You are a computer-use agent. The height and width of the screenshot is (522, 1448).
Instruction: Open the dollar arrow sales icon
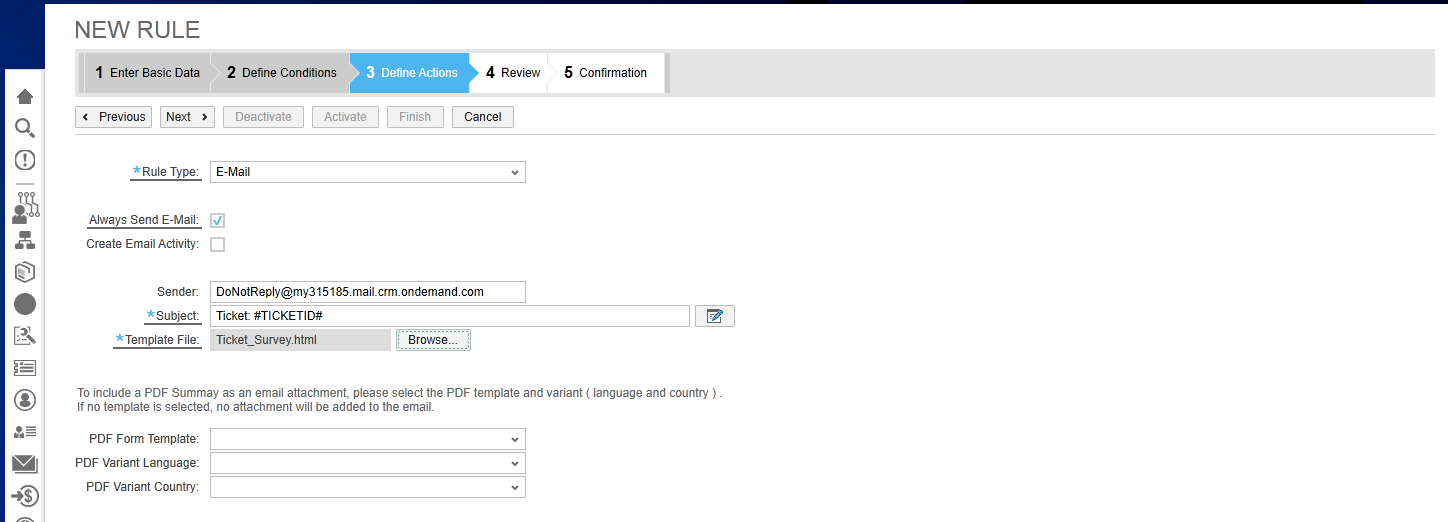pyautogui.click(x=25, y=496)
